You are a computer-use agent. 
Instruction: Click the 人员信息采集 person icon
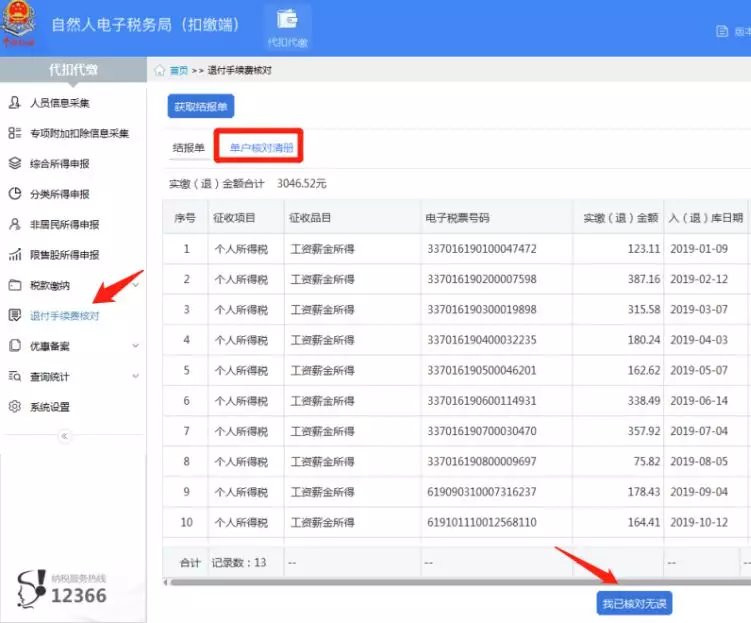15,102
